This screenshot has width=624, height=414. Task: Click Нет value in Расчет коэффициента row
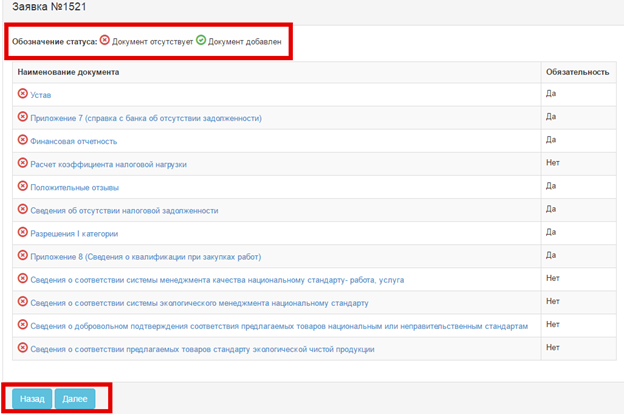(x=553, y=163)
